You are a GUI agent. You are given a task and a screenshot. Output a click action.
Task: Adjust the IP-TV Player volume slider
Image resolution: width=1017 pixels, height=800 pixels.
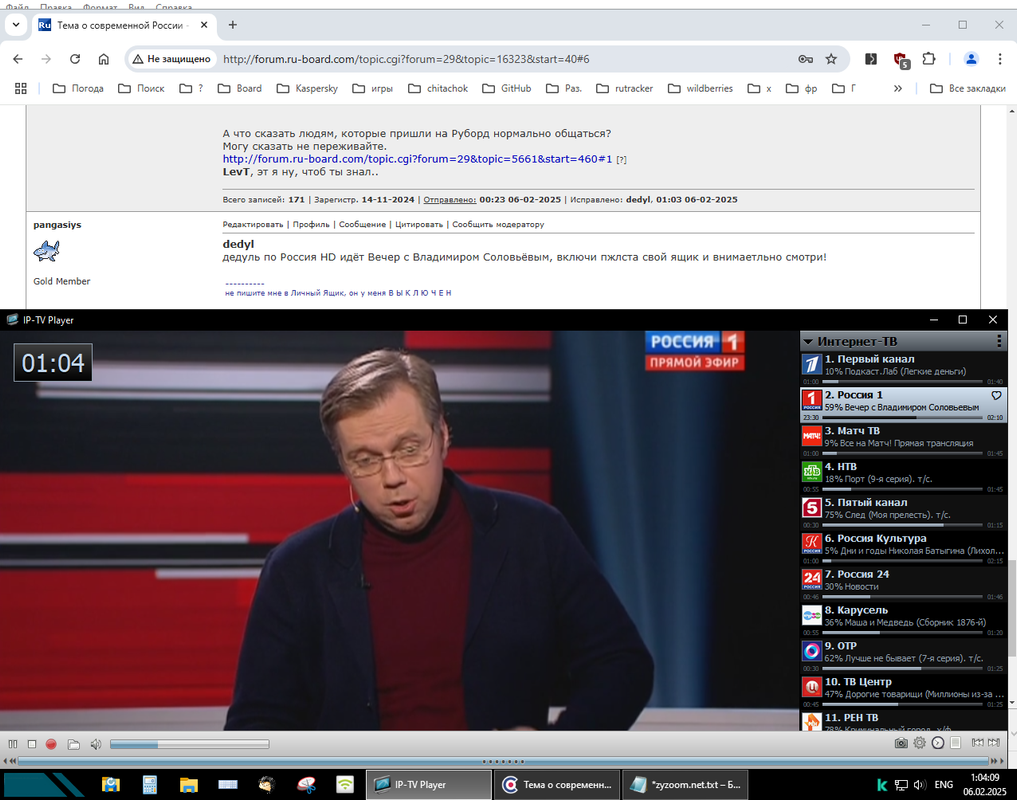(x=189, y=744)
